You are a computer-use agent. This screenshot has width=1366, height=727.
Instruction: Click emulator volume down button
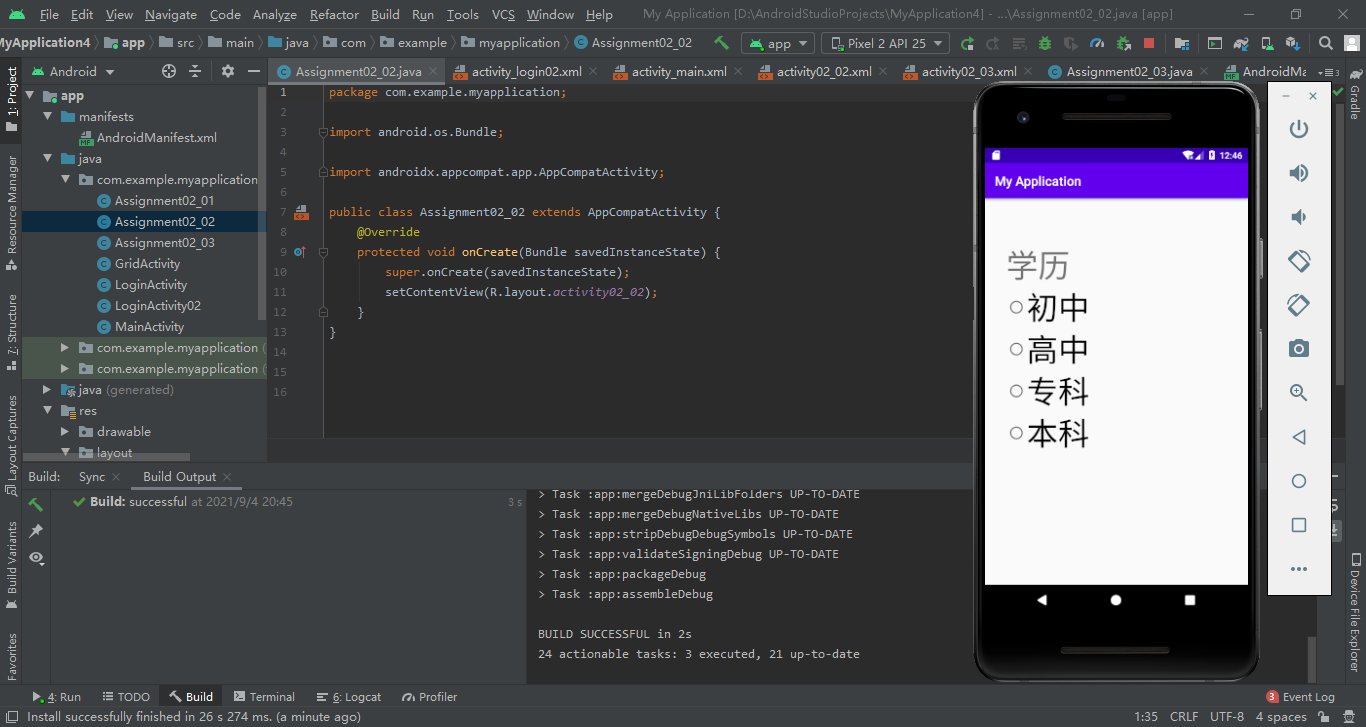[x=1298, y=217]
